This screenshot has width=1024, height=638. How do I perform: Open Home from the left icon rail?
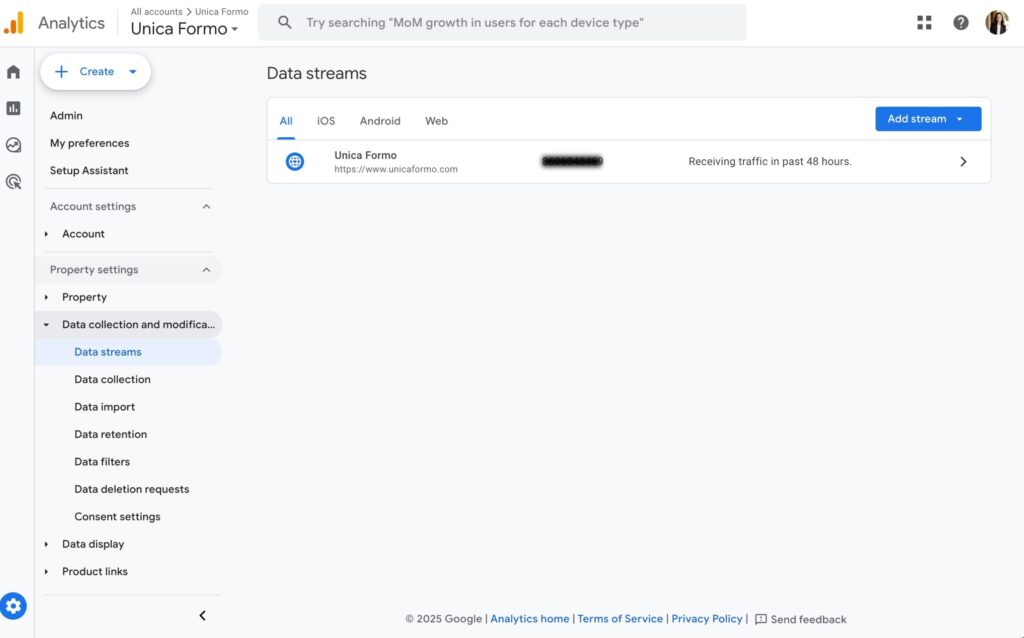tap(13, 72)
